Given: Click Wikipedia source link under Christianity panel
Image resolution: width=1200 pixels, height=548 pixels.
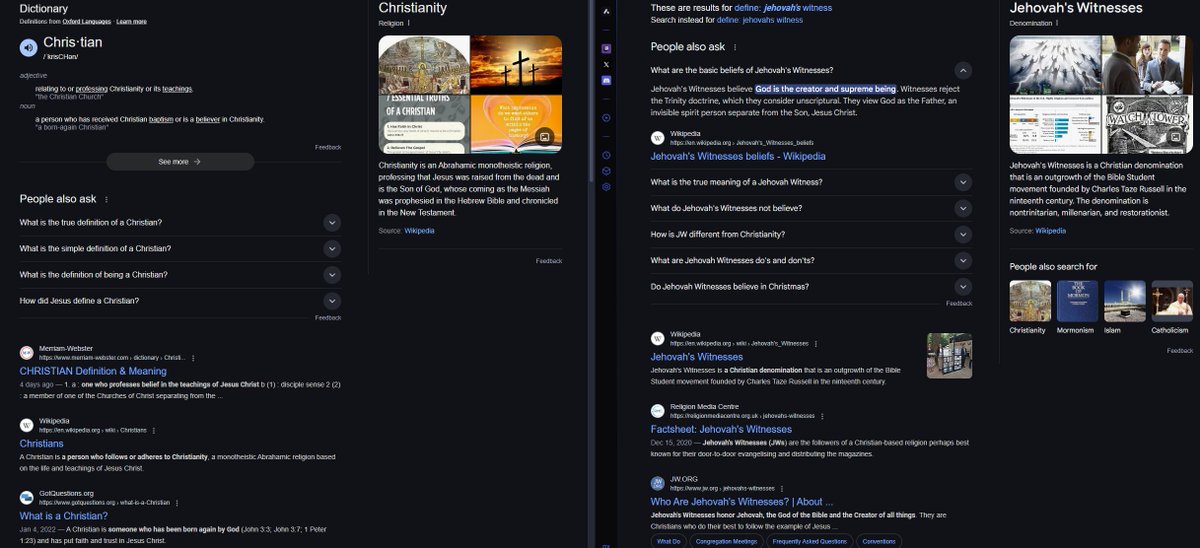Looking at the screenshot, I should 419,230.
